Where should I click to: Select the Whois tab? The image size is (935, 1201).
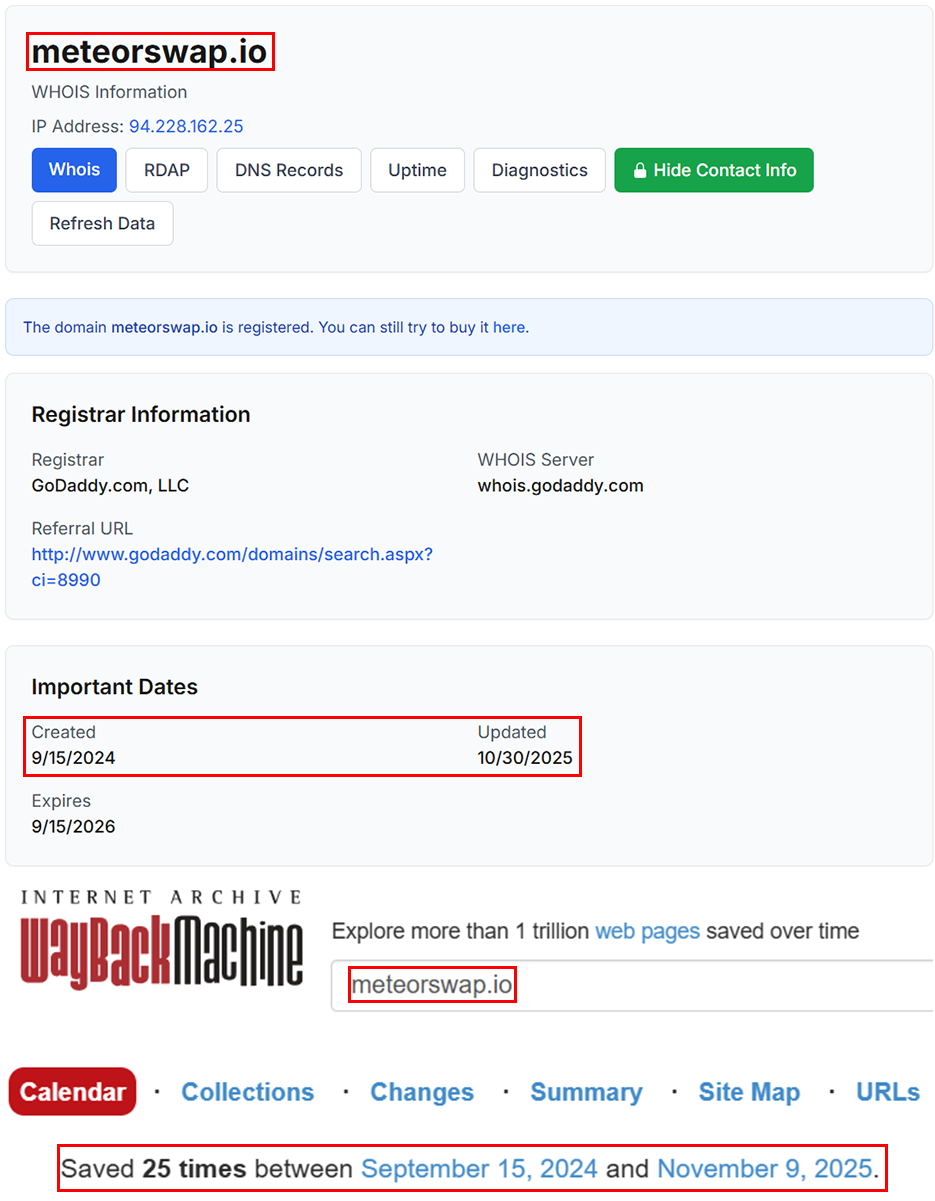point(73,170)
